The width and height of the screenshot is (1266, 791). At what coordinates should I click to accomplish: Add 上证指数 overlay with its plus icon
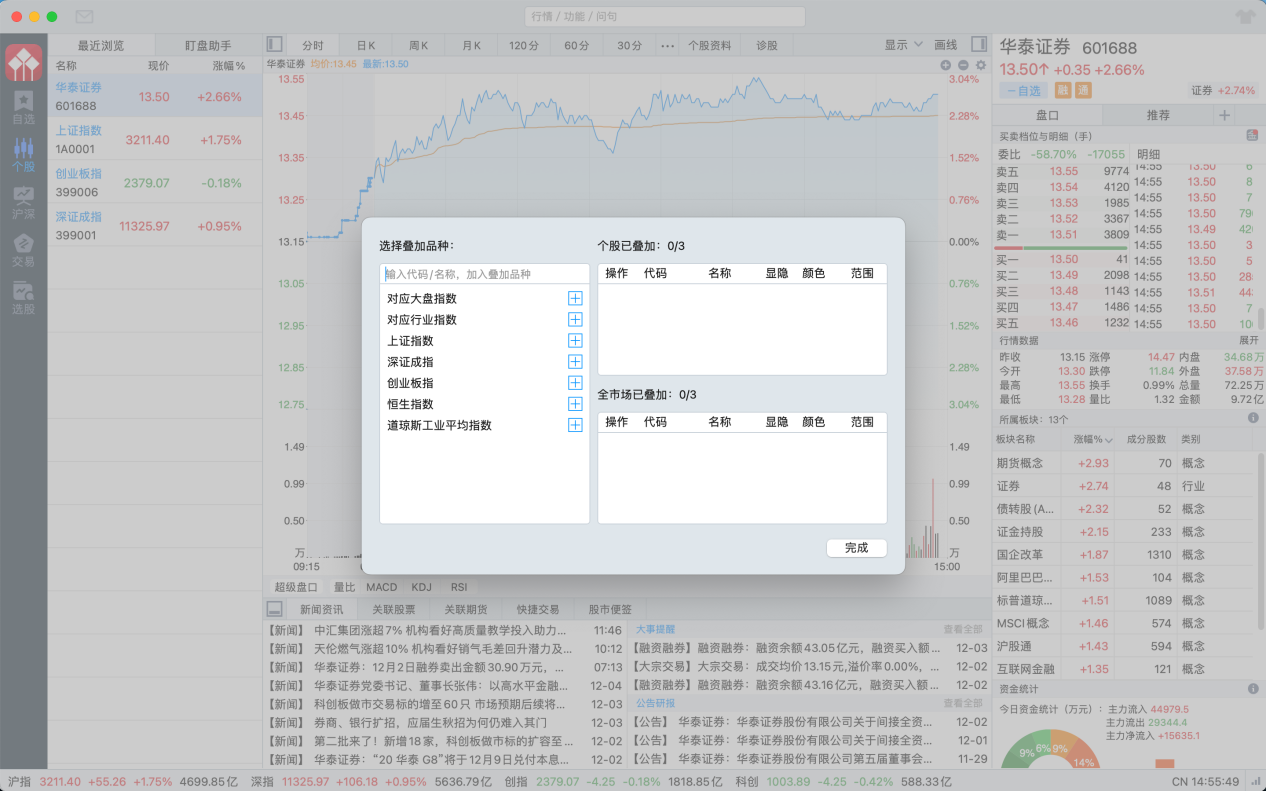(x=575, y=340)
